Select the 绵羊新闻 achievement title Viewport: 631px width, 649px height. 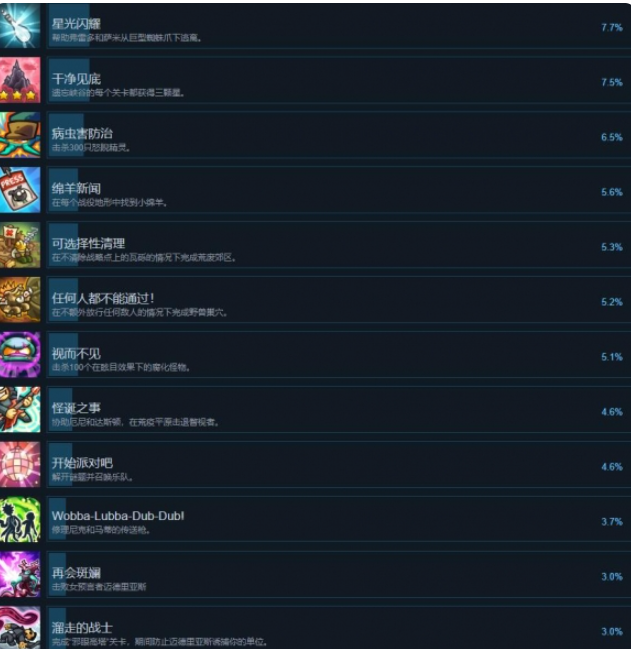(76, 188)
